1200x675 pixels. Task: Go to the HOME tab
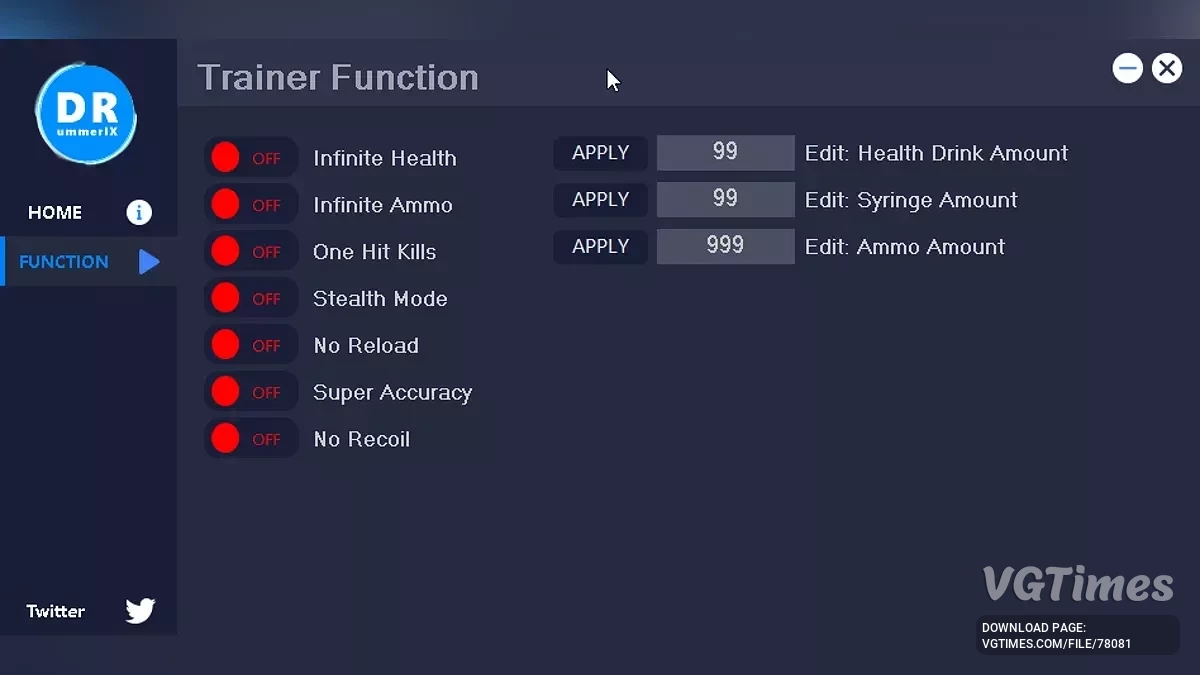click(x=56, y=212)
